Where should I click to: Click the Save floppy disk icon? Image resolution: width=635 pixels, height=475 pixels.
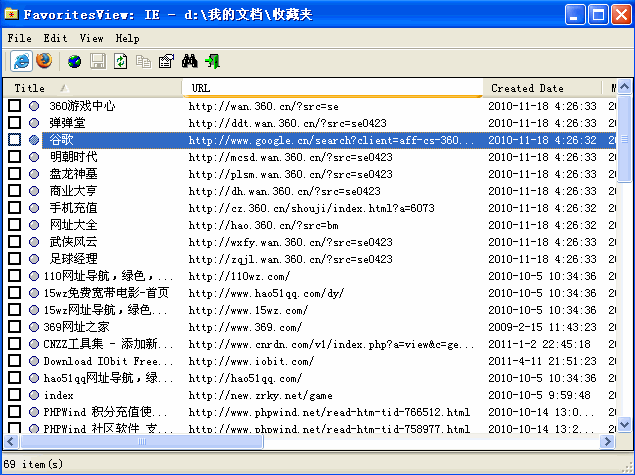98,62
